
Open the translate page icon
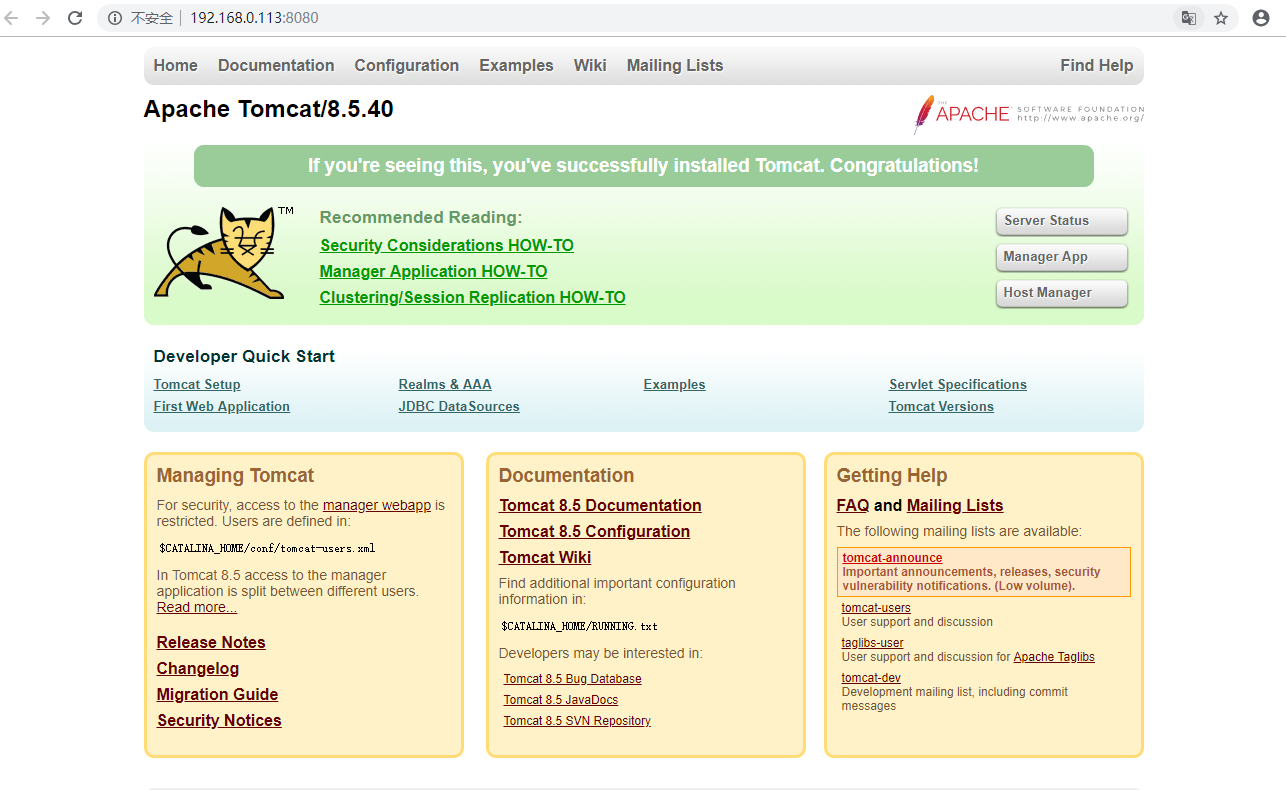point(1188,18)
